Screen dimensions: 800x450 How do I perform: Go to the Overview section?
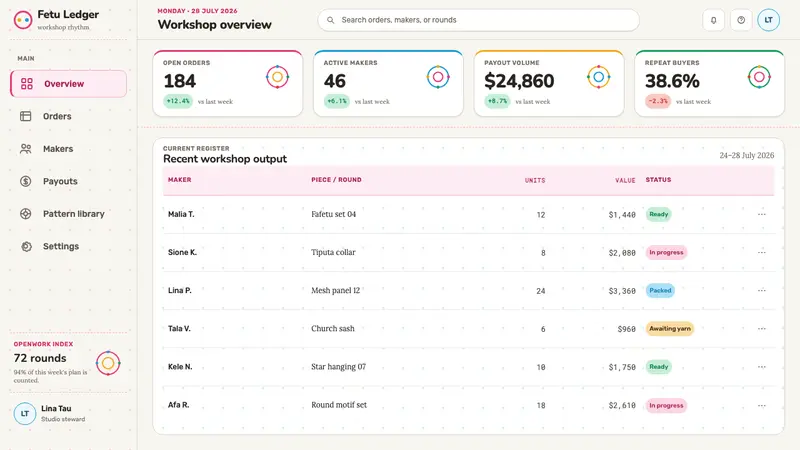tap(68, 84)
